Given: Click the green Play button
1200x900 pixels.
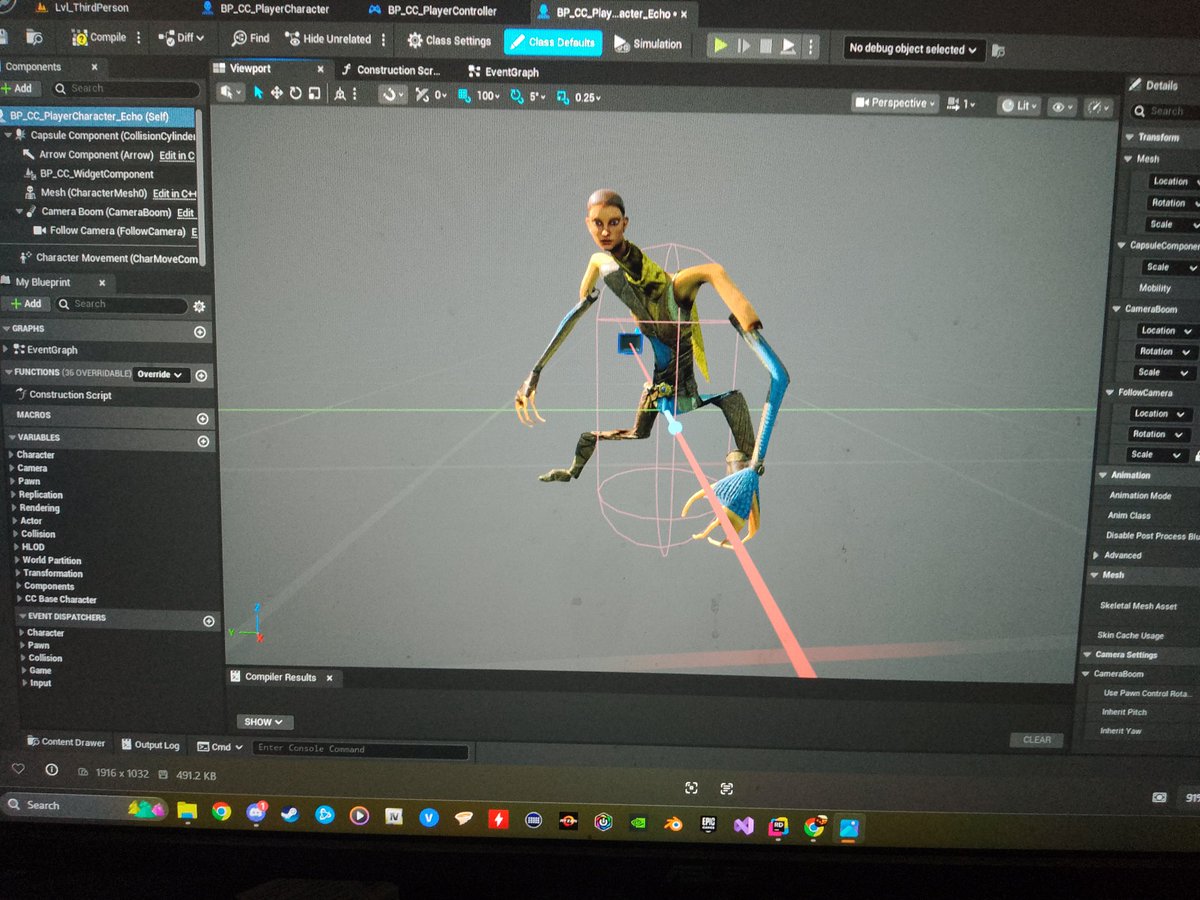Looking at the screenshot, I should coord(720,46).
